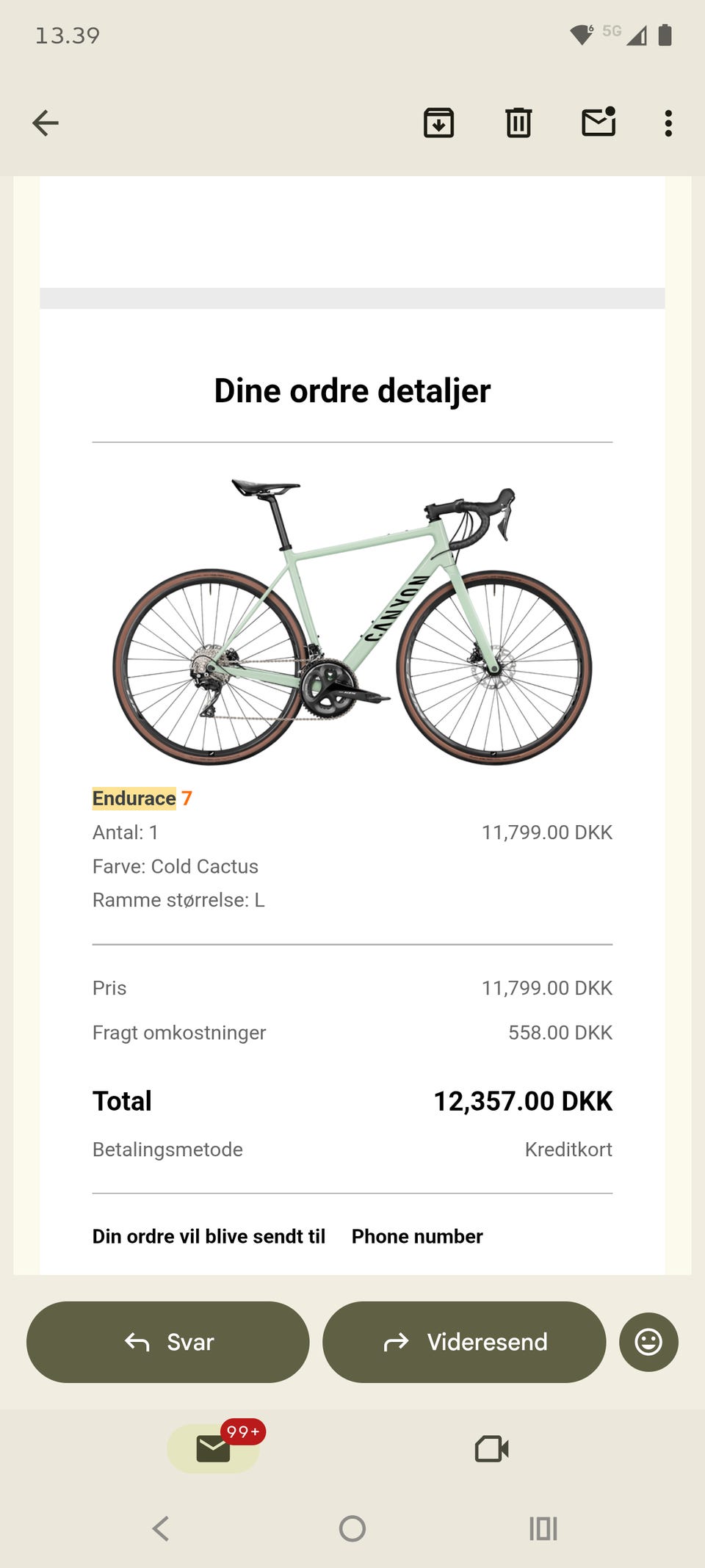Tap the Kreditkort payment method text
Viewport: 705px width, 1568px height.
tap(568, 1150)
